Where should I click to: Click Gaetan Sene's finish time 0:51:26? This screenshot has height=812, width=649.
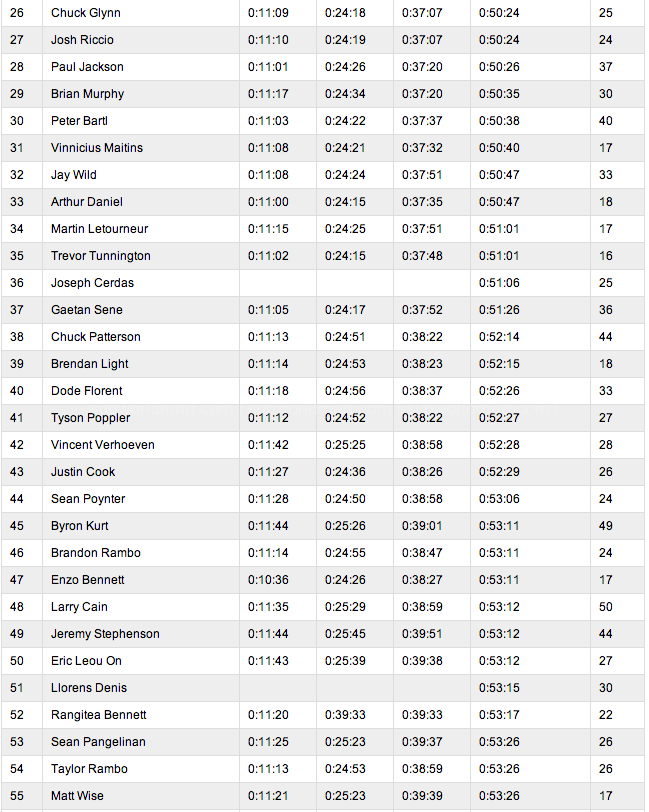point(499,310)
